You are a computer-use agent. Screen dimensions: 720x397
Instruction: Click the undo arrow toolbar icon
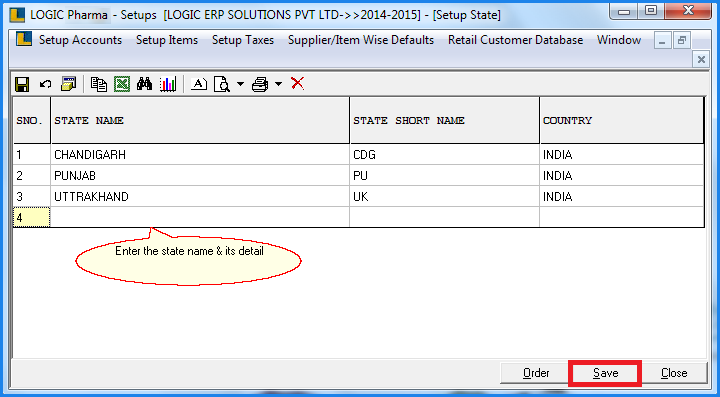click(x=45, y=84)
